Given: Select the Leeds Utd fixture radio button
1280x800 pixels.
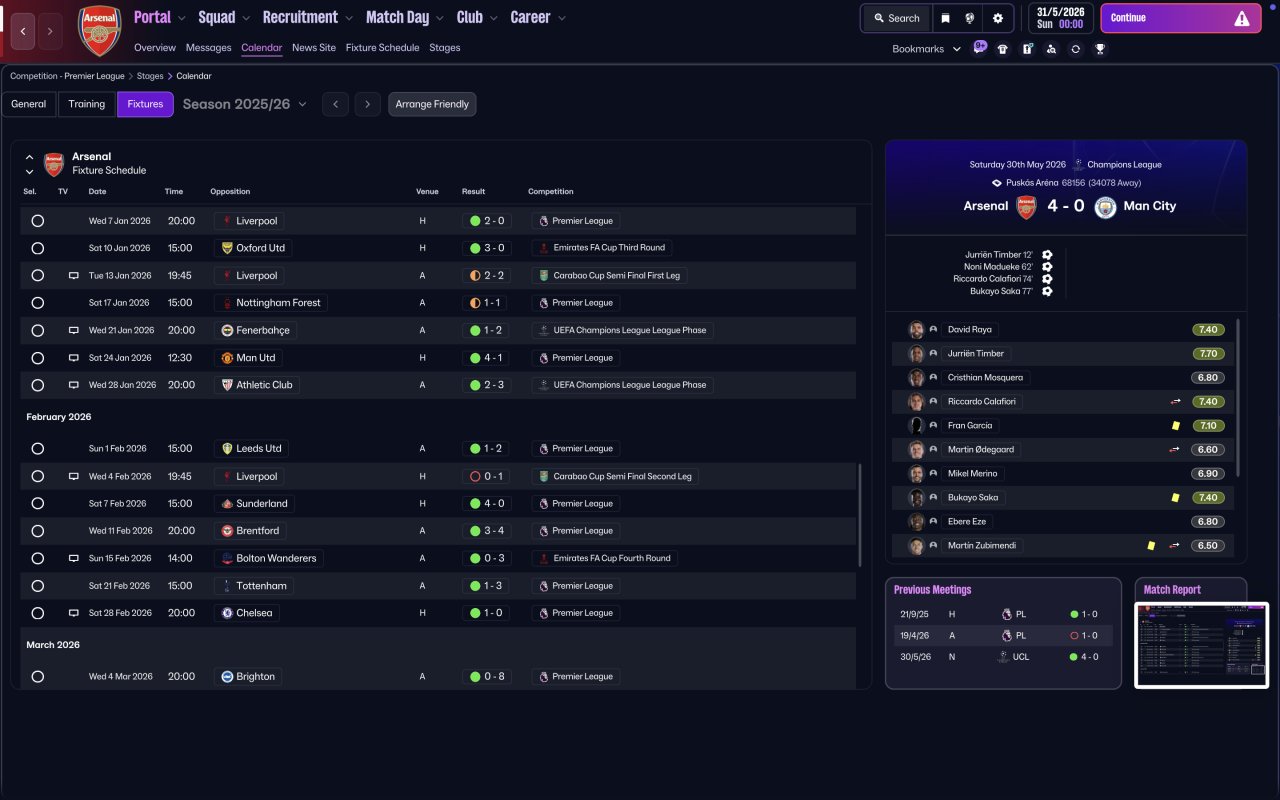Looking at the screenshot, I should point(38,449).
